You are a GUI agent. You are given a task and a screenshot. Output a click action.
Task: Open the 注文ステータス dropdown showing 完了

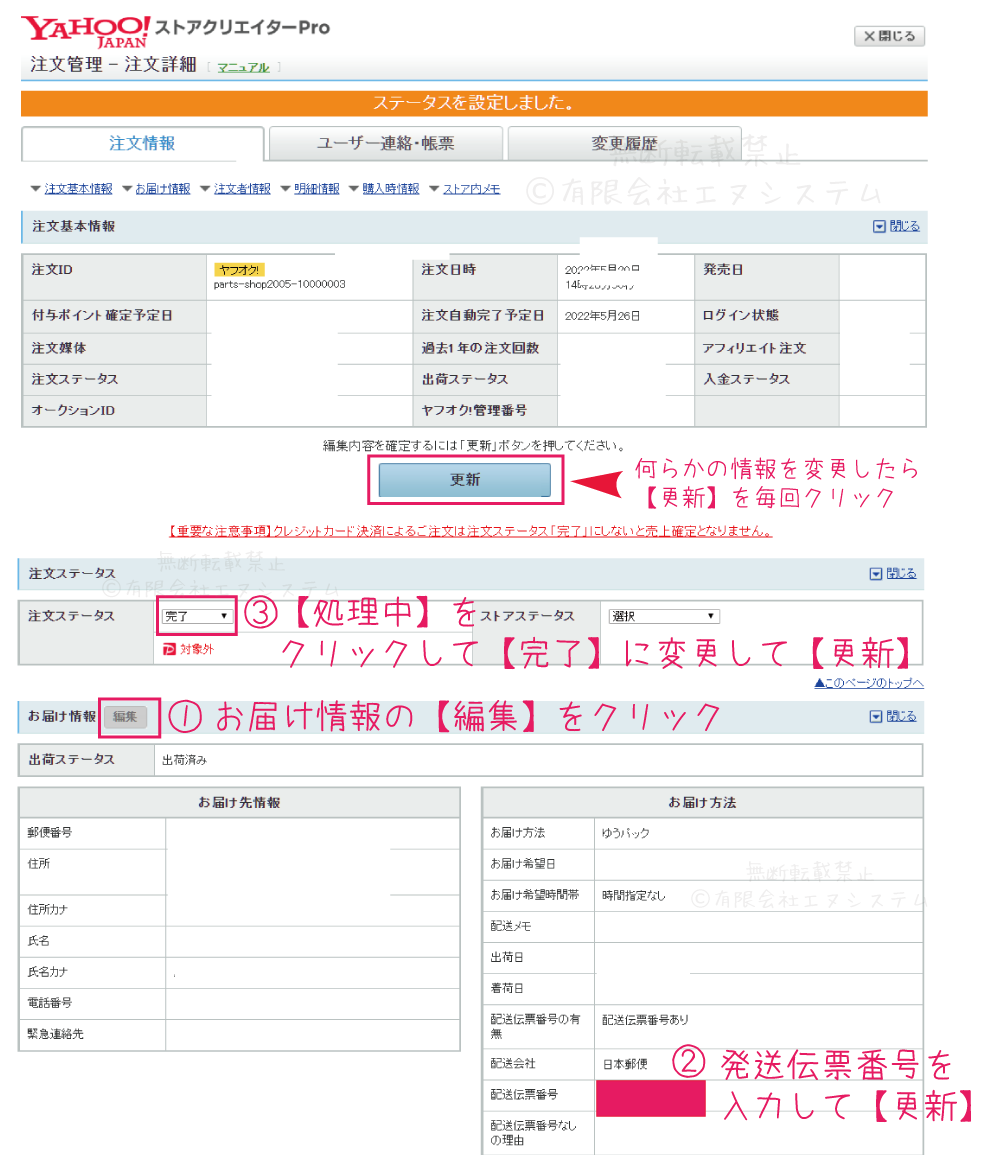pyautogui.click(x=196, y=616)
